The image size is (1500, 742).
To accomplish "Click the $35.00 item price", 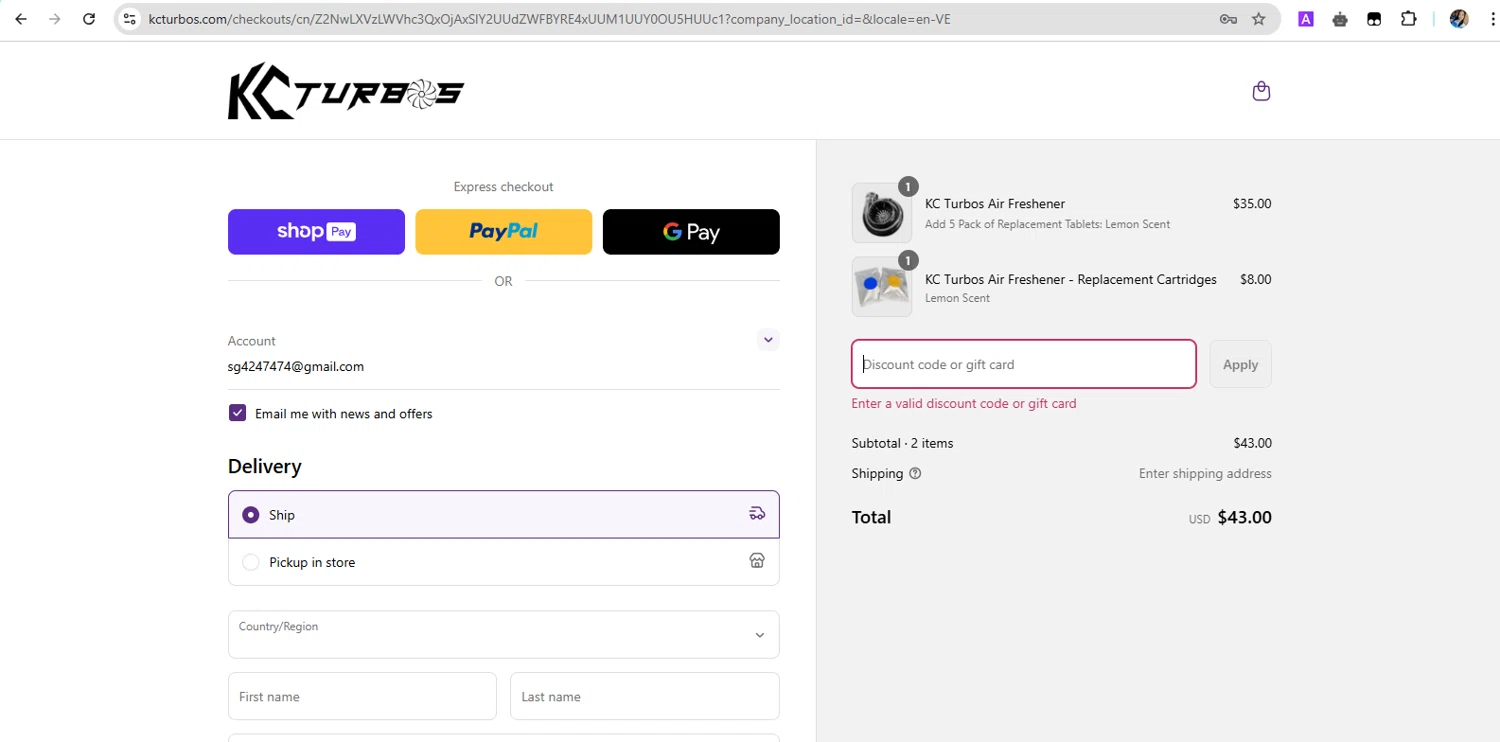I will (x=1252, y=204).
